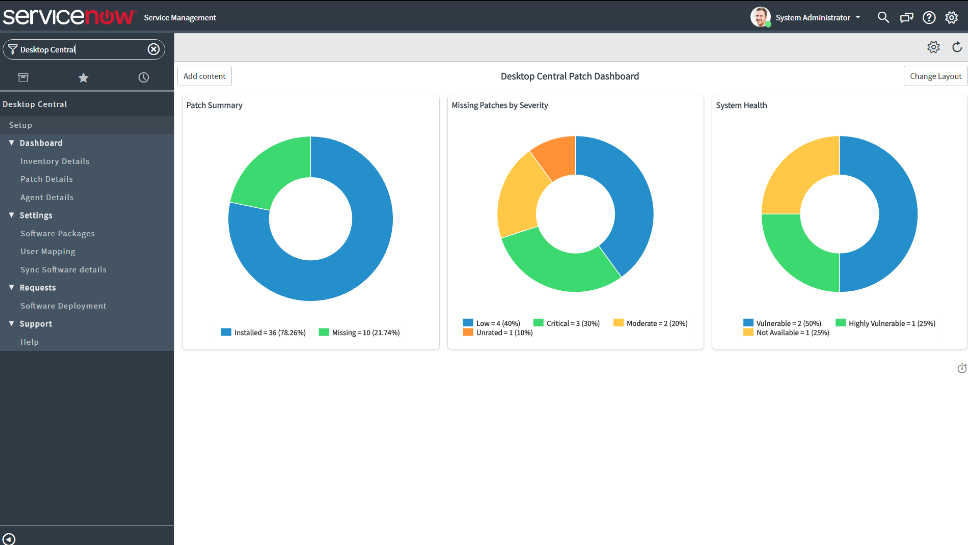Open the Help module

click(29, 342)
